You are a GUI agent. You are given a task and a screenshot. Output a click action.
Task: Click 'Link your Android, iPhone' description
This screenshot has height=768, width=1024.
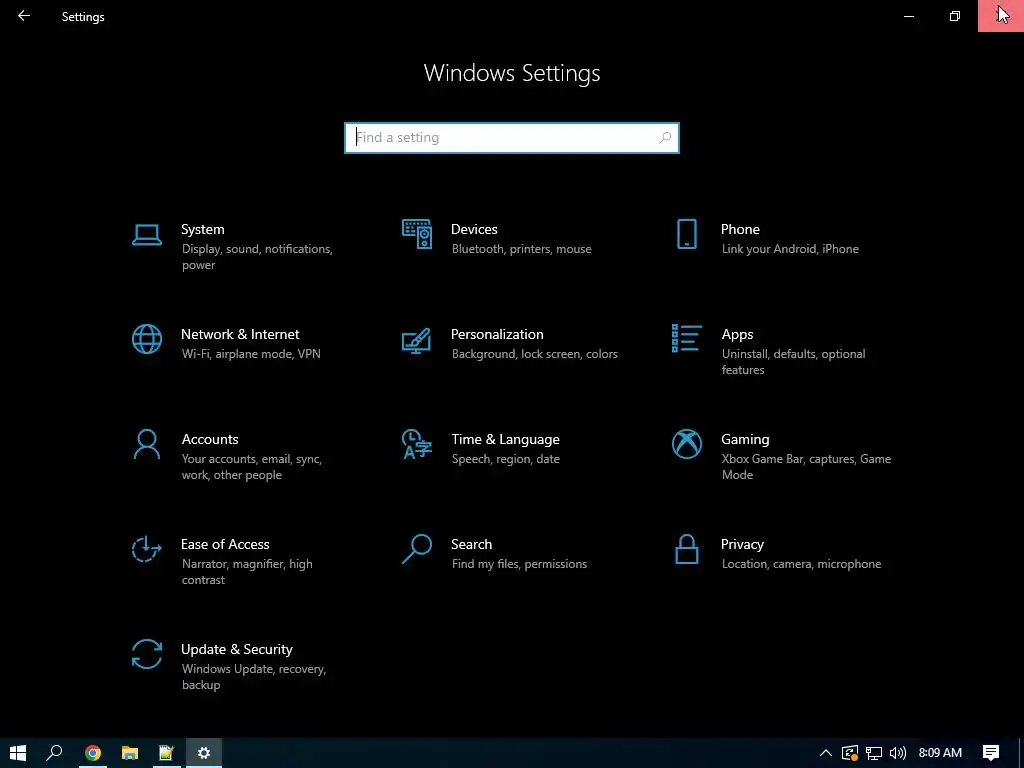(x=790, y=249)
